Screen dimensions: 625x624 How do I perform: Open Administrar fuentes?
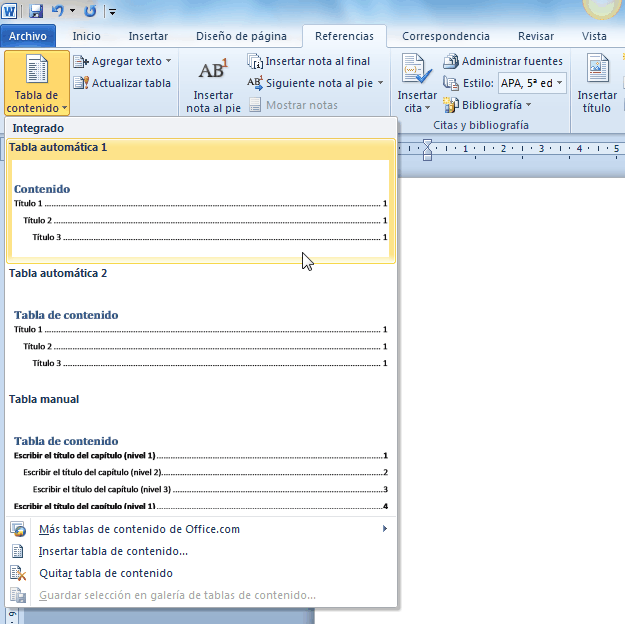(503, 61)
